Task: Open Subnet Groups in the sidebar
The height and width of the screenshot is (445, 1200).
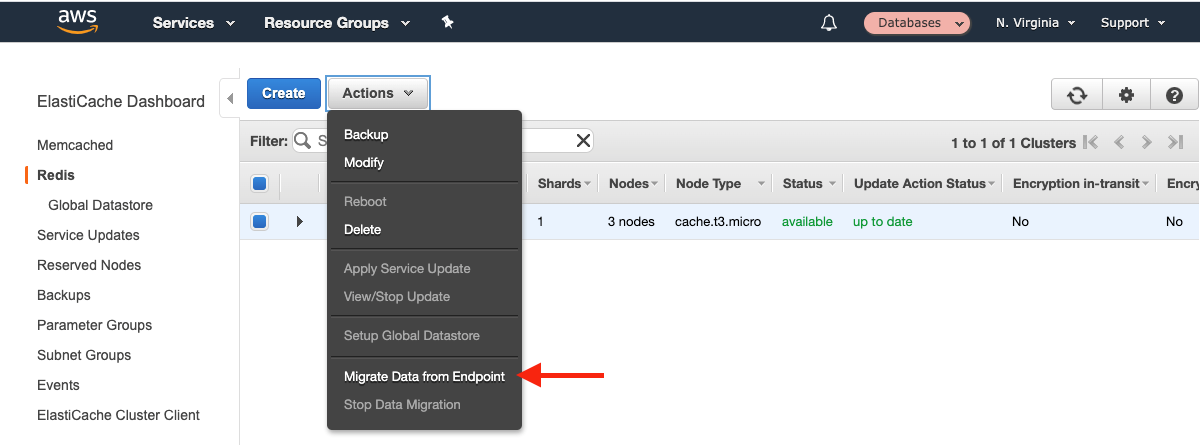Action: [x=84, y=355]
